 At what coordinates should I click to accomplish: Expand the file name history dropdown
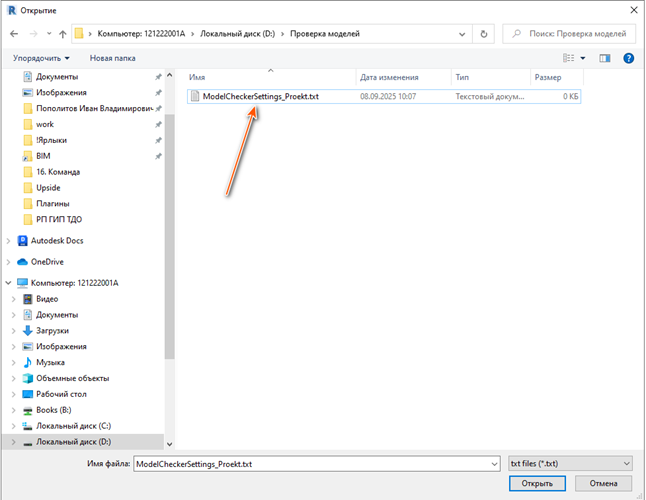491,464
